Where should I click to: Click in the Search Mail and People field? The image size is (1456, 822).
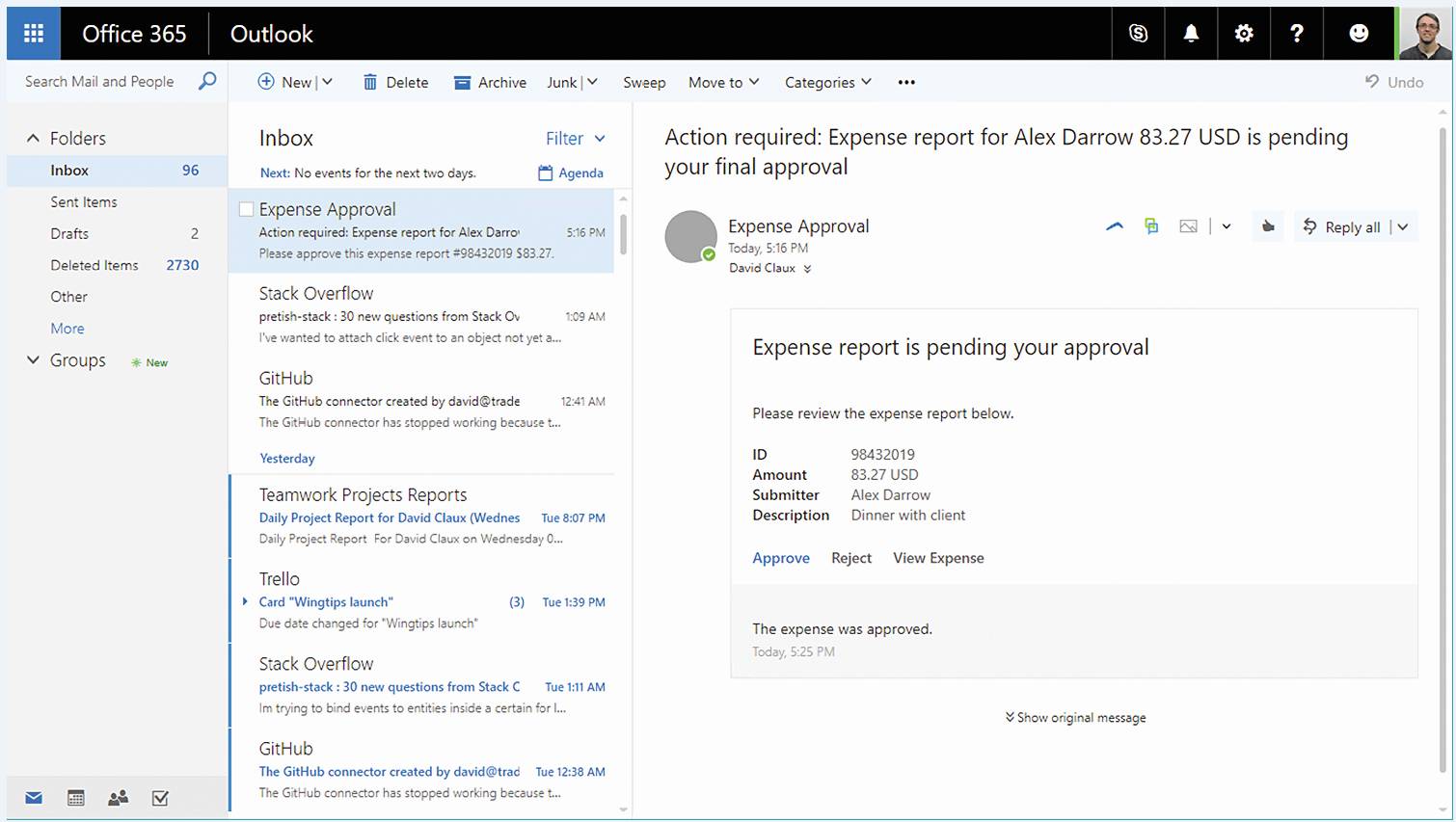pos(99,82)
